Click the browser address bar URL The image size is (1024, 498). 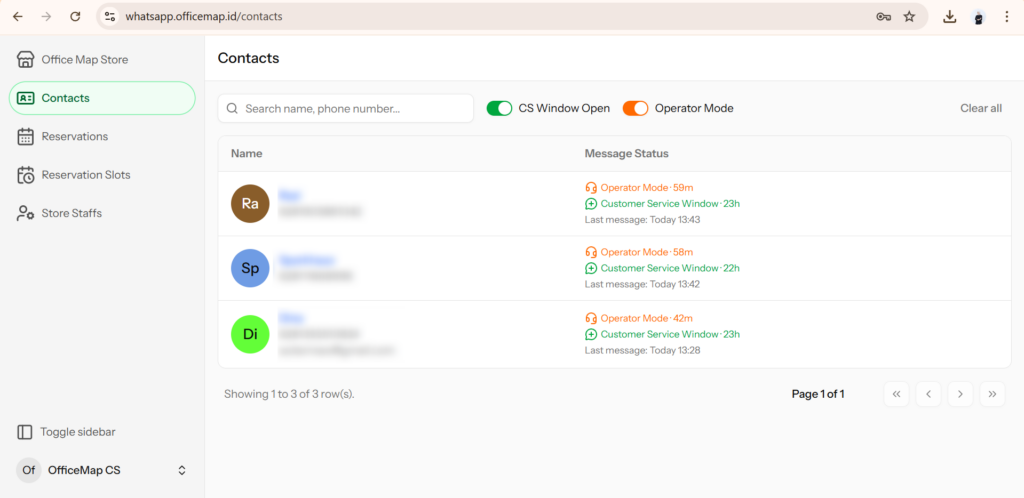pyautogui.click(x=204, y=16)
